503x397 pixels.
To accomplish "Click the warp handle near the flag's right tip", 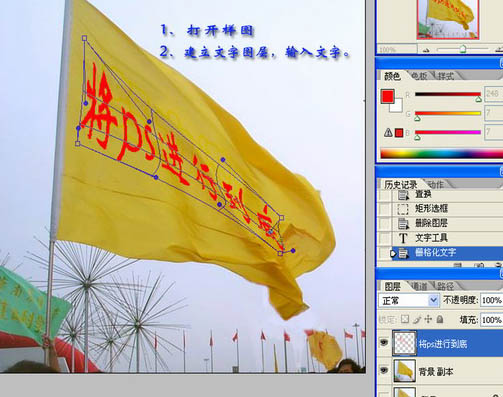I will [293, 250].
